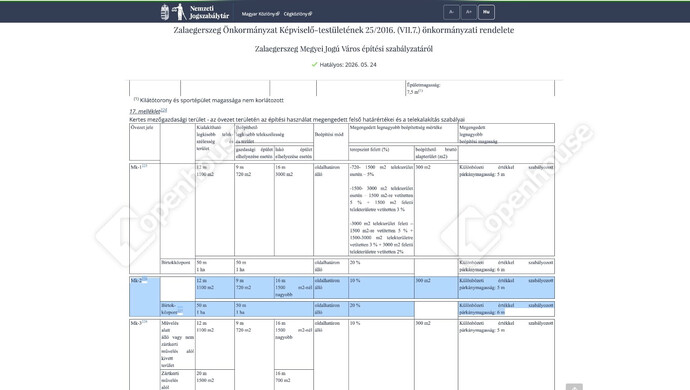This screenshot has width=690, height=390.
Task: Click the footnote reference next to Mk-2
Action: 144,279
